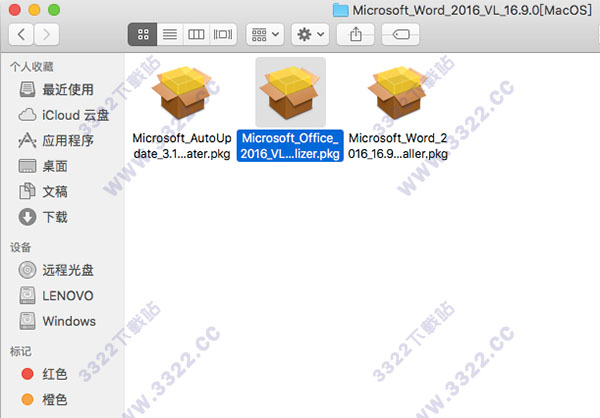Zoom the window with the green button

(54, 10)
